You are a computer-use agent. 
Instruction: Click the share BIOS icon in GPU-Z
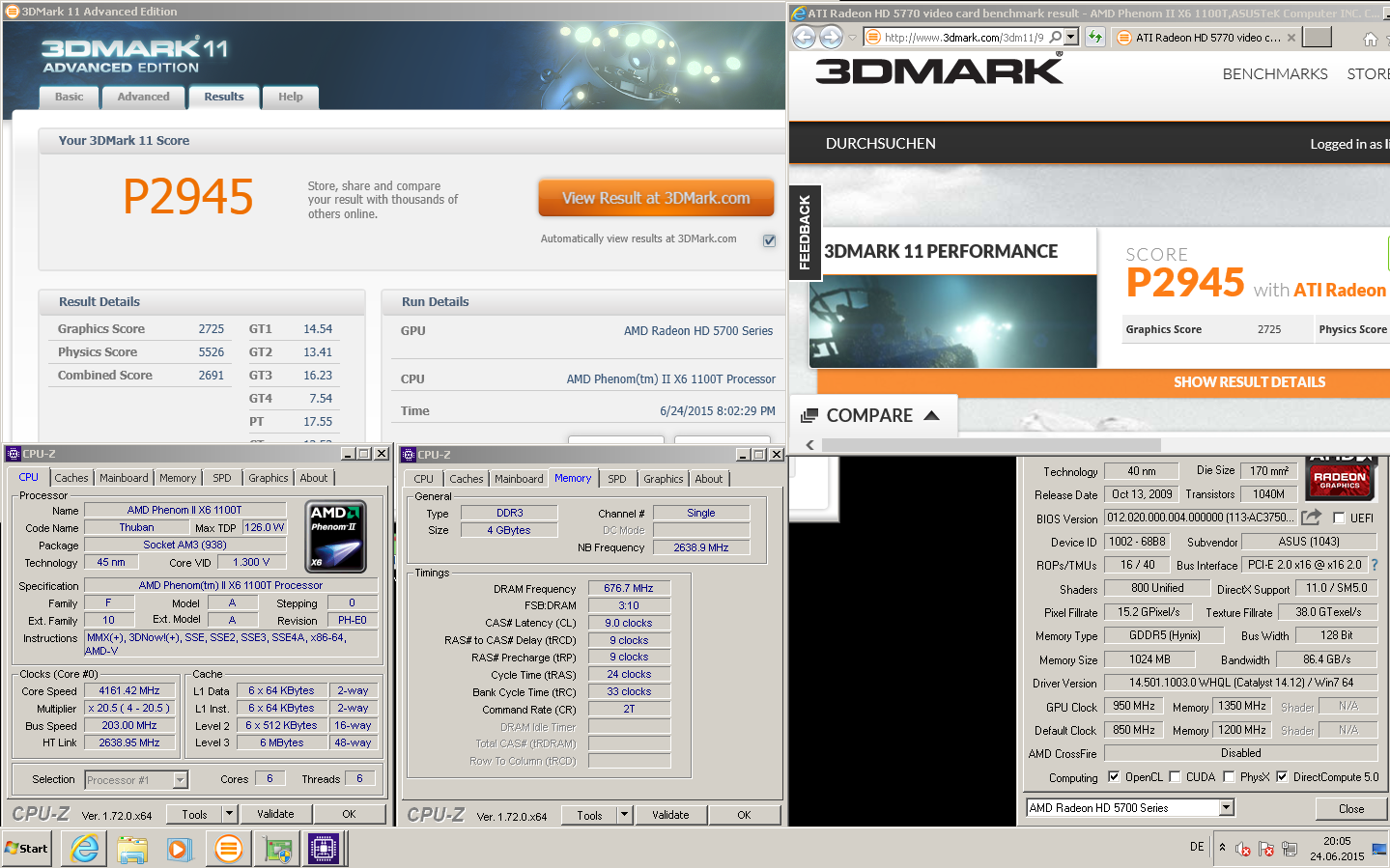(1311, 518)
